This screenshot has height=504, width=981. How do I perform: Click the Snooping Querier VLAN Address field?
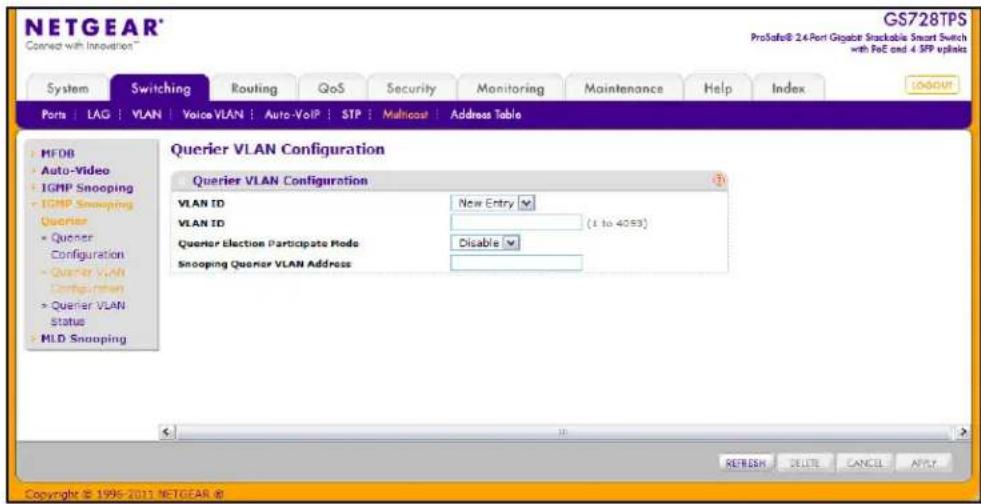pyautogui.click(x=516, y=263)
